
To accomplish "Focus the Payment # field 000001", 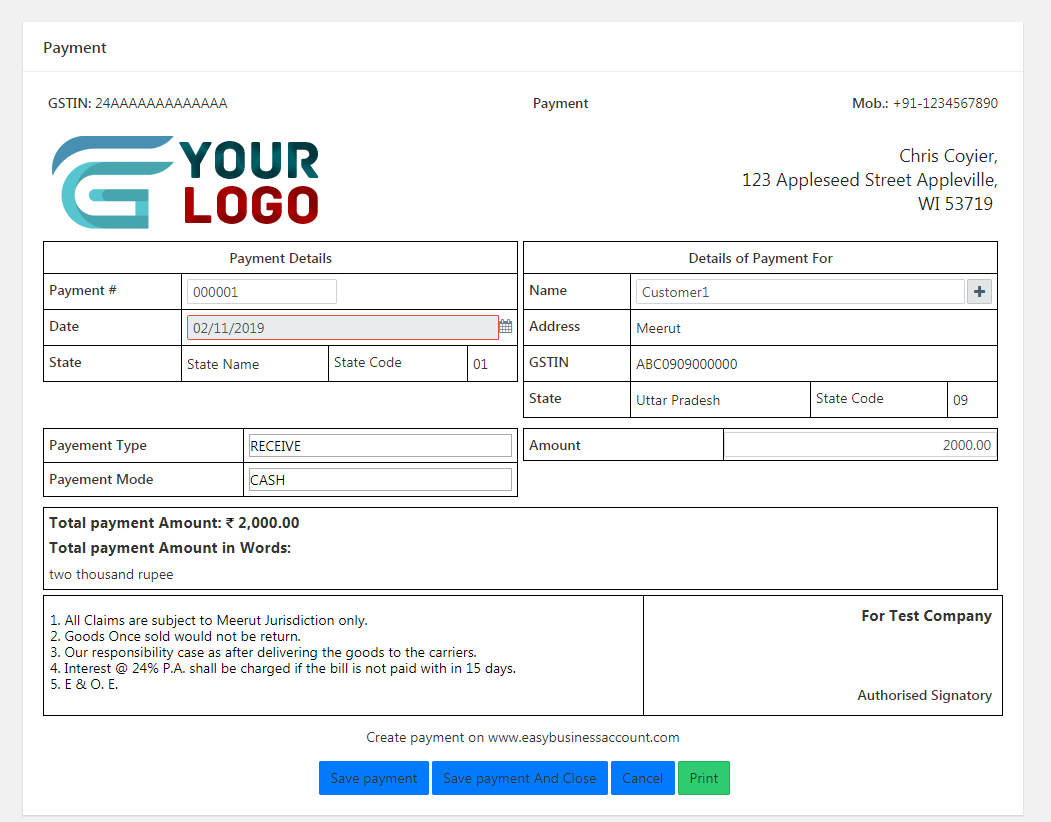I will click(x=261, y=292).
